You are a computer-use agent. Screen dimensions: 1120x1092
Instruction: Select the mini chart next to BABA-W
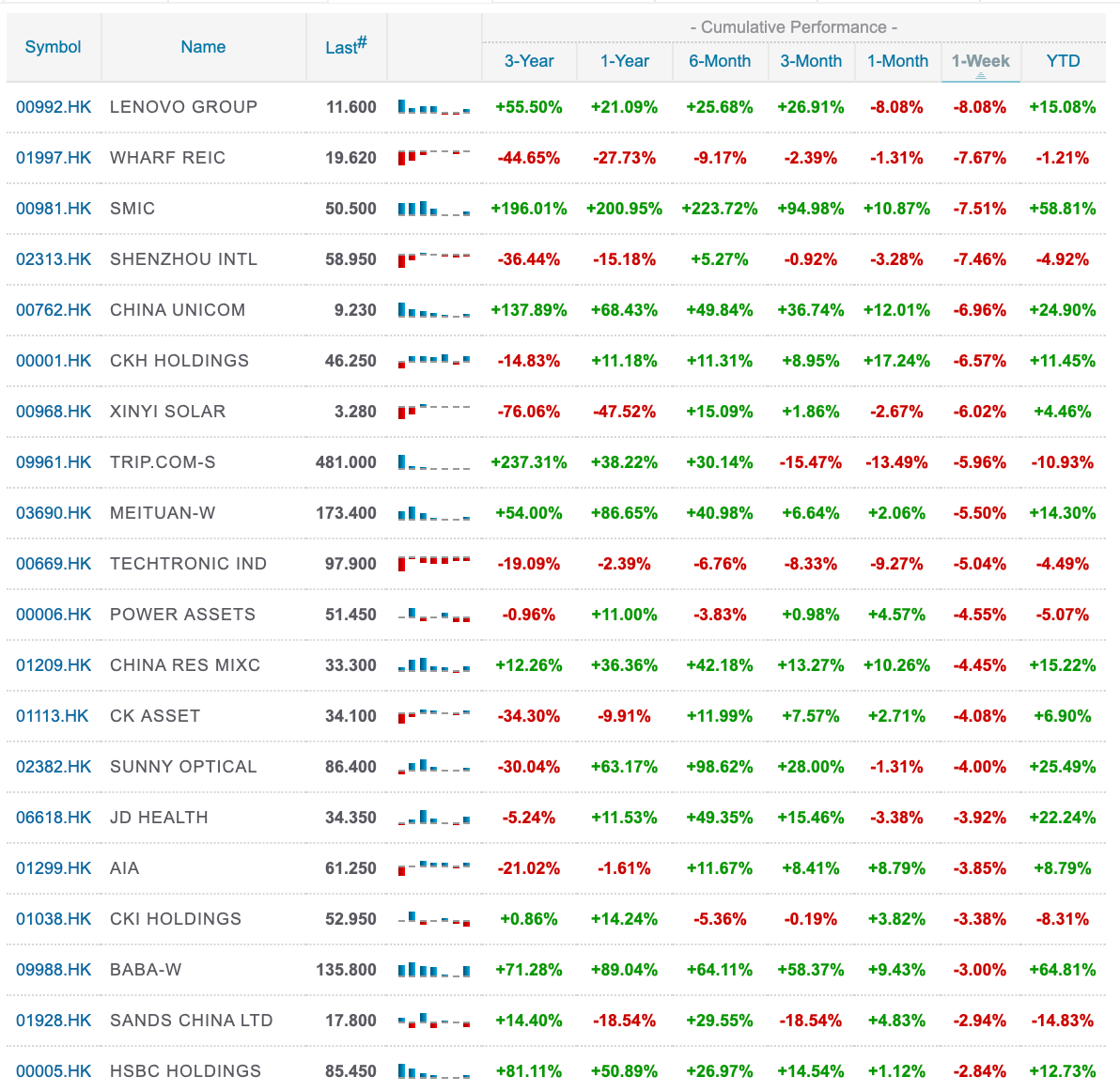[x=434, y=969]
